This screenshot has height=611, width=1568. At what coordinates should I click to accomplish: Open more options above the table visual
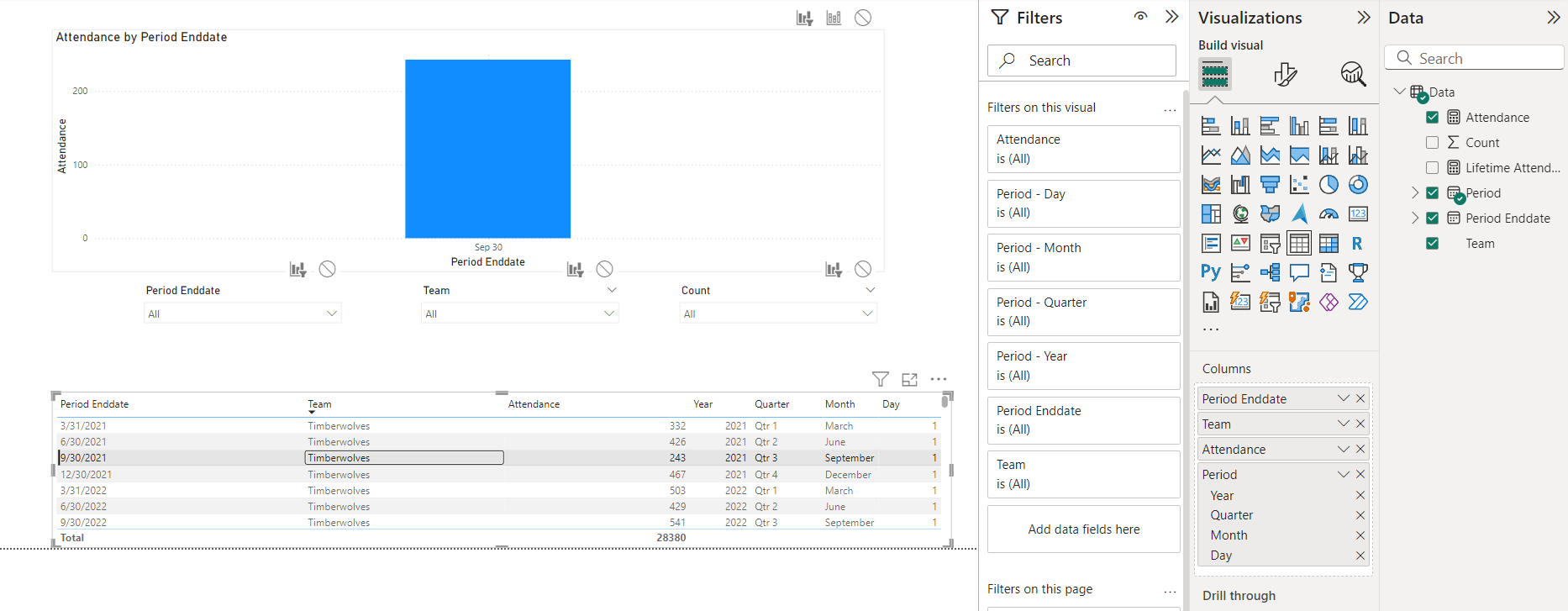click(939, 379)
